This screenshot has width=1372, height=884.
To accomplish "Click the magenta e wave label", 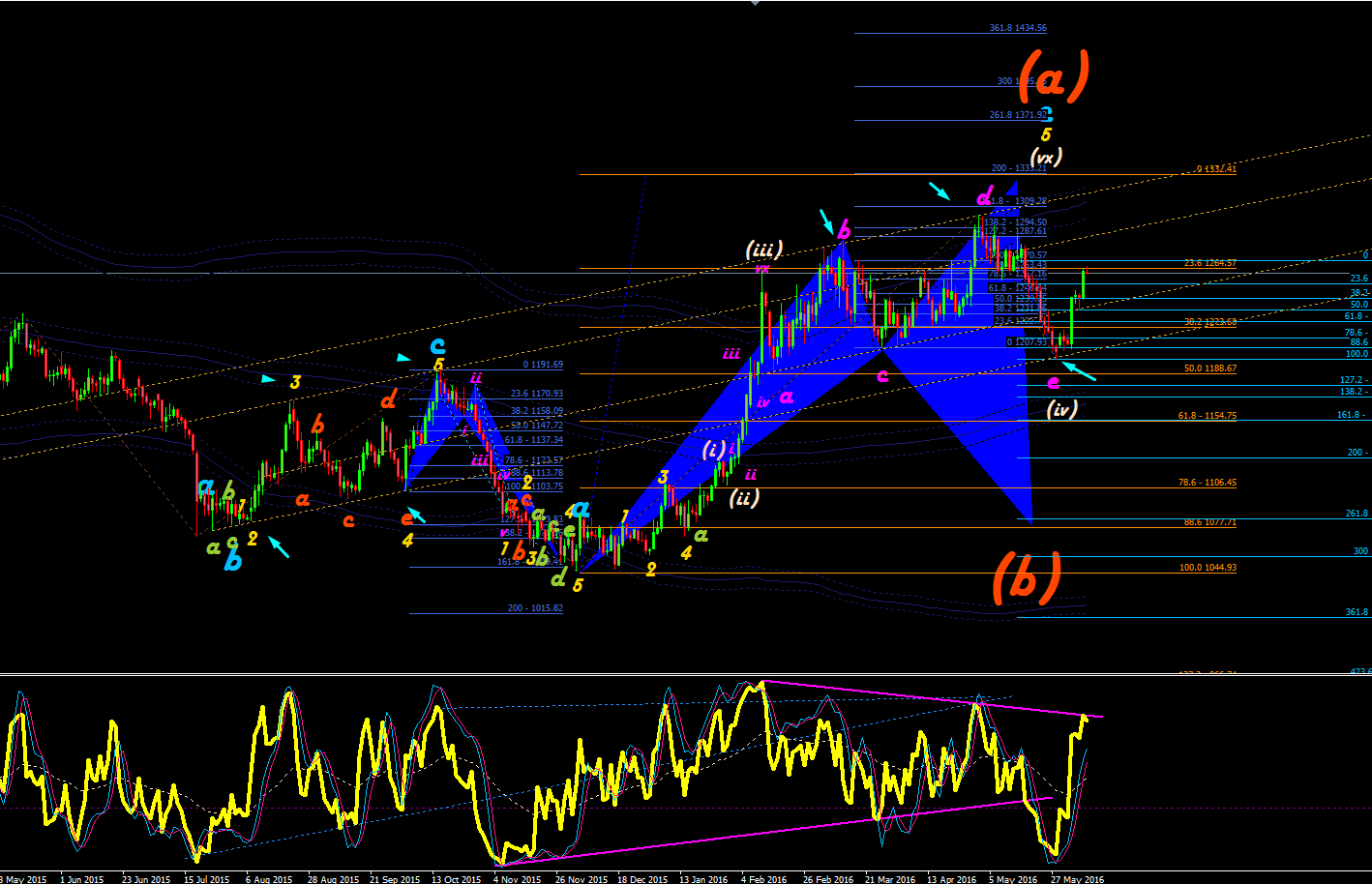I will (1053, 382).
